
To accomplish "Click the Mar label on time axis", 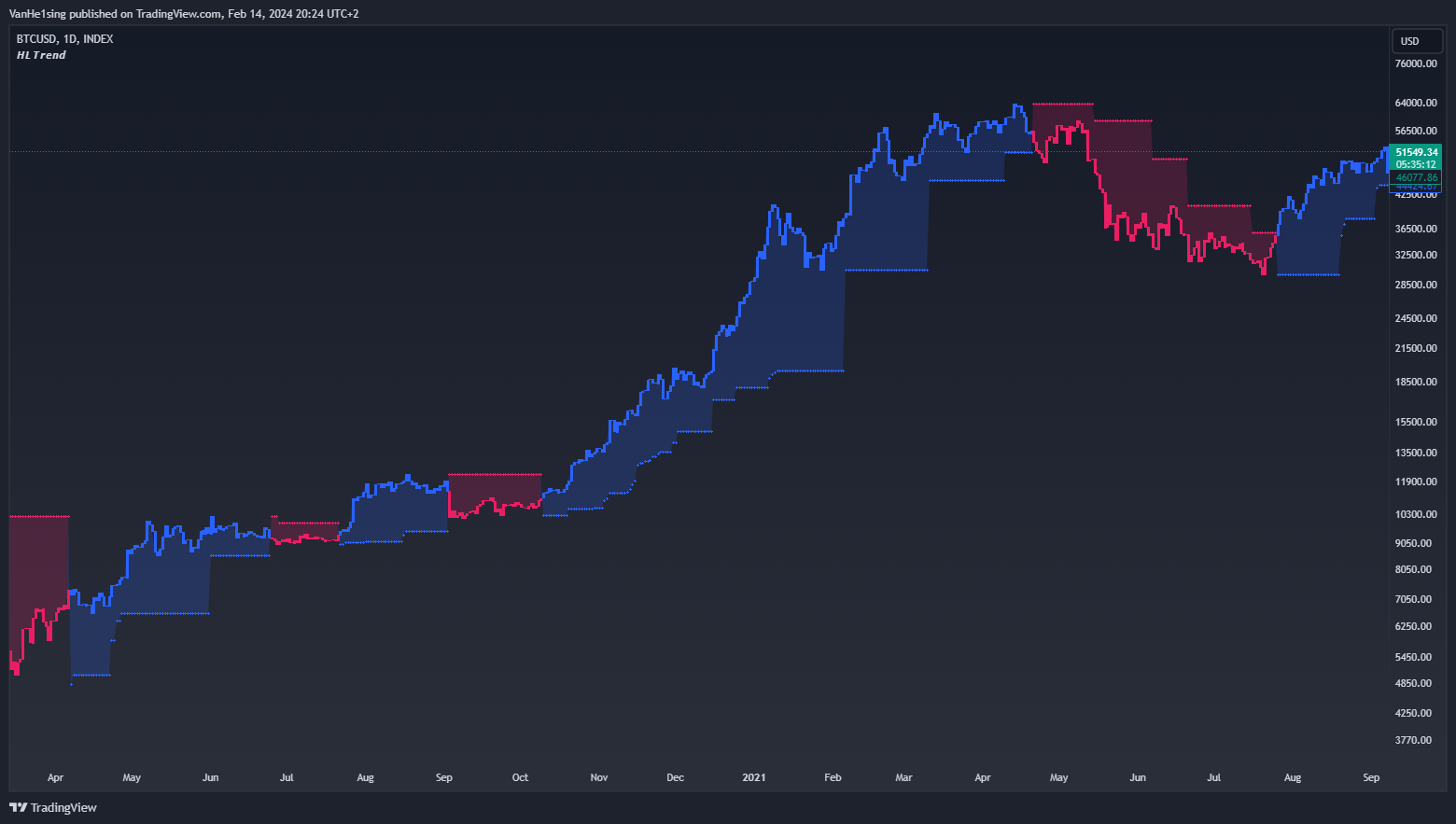I will point(903,777).
